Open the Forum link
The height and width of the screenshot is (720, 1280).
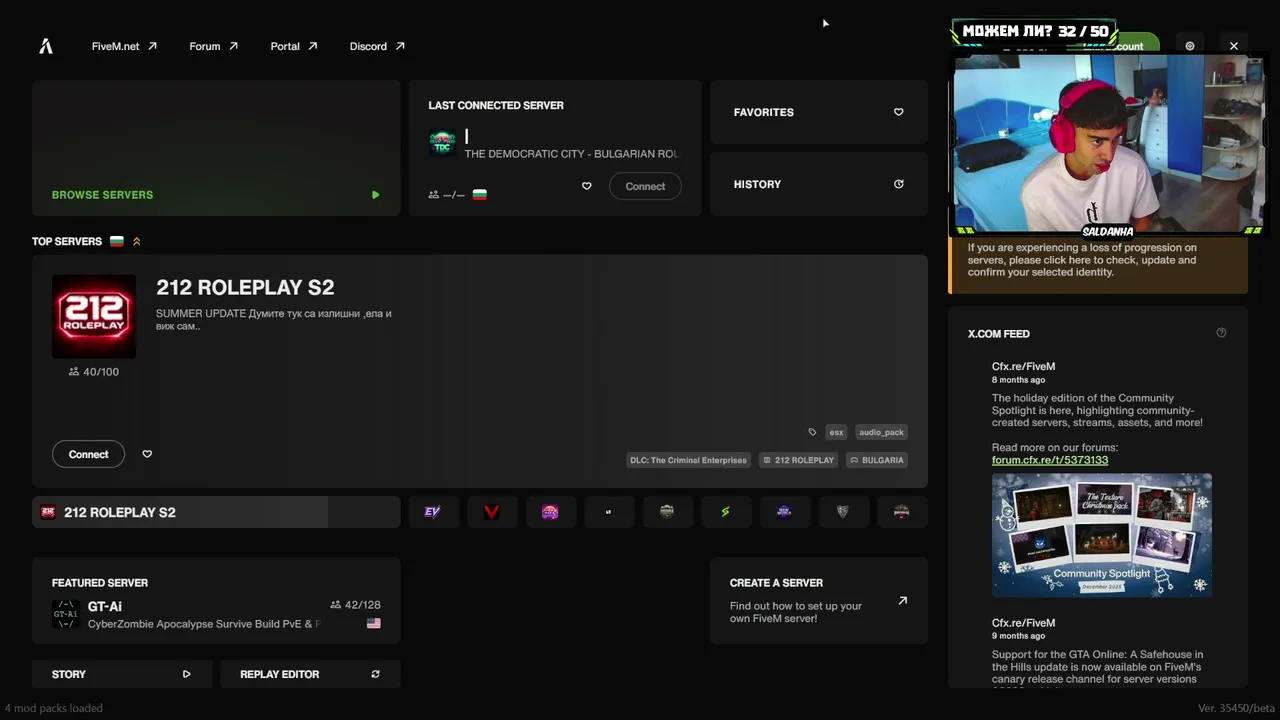(214, 46)
